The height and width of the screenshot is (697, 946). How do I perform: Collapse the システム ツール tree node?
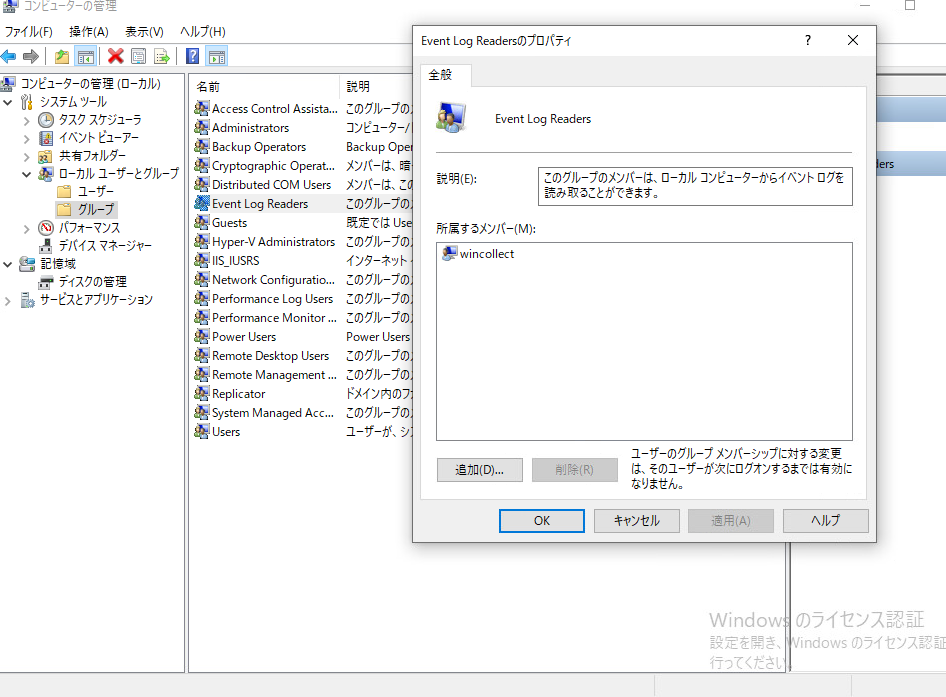point(8,102)
